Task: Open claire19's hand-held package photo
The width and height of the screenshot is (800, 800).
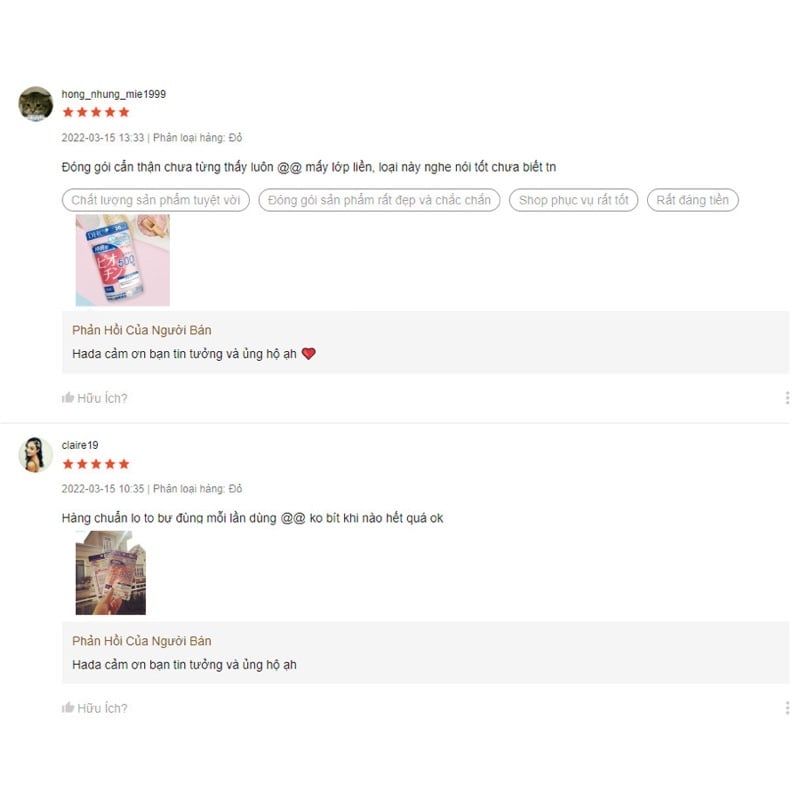Action: (x=111, y=572)
